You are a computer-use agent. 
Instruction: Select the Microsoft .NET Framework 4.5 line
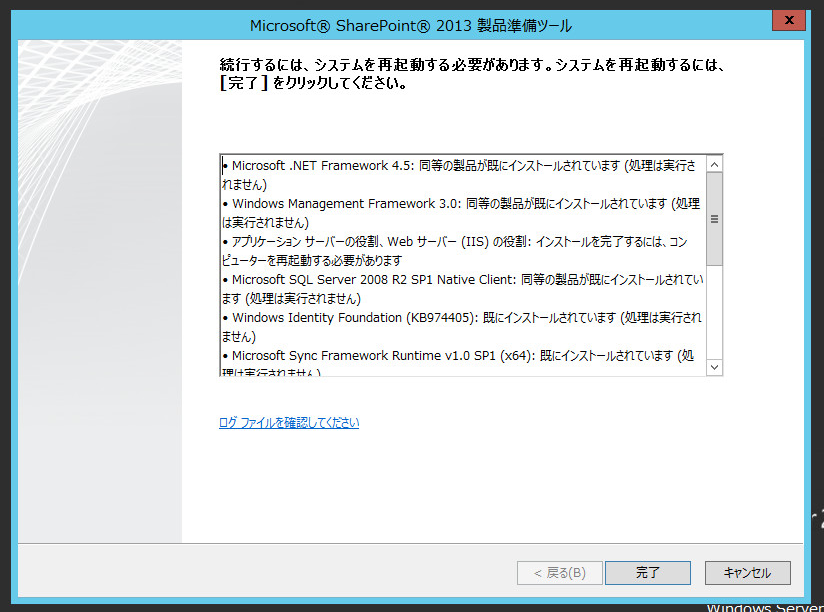pyautogui.click(x=459, y=175)
